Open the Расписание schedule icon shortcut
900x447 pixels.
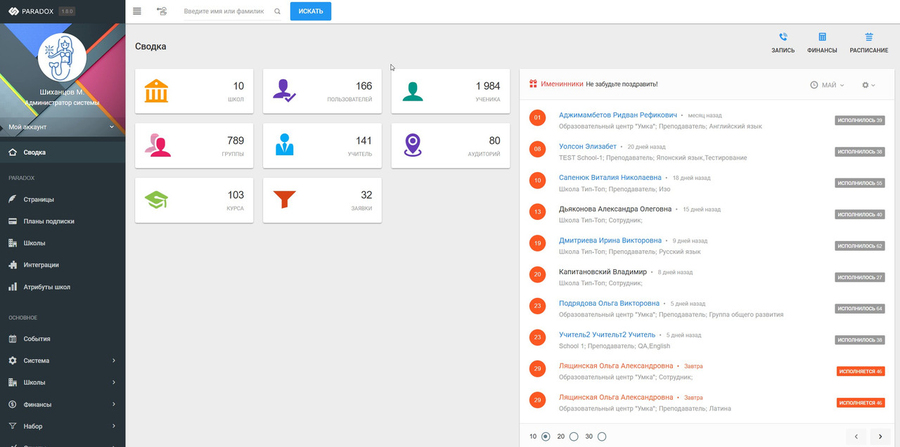pos(868,37)
